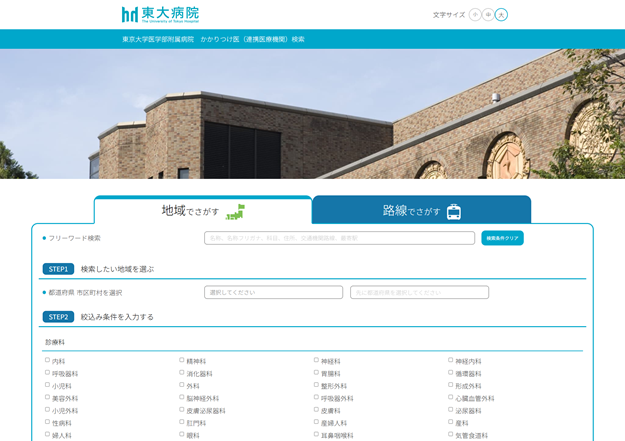Tick the 精神科 checkbox
Viewport: 625px width, 441px height.
coord(182,360)
